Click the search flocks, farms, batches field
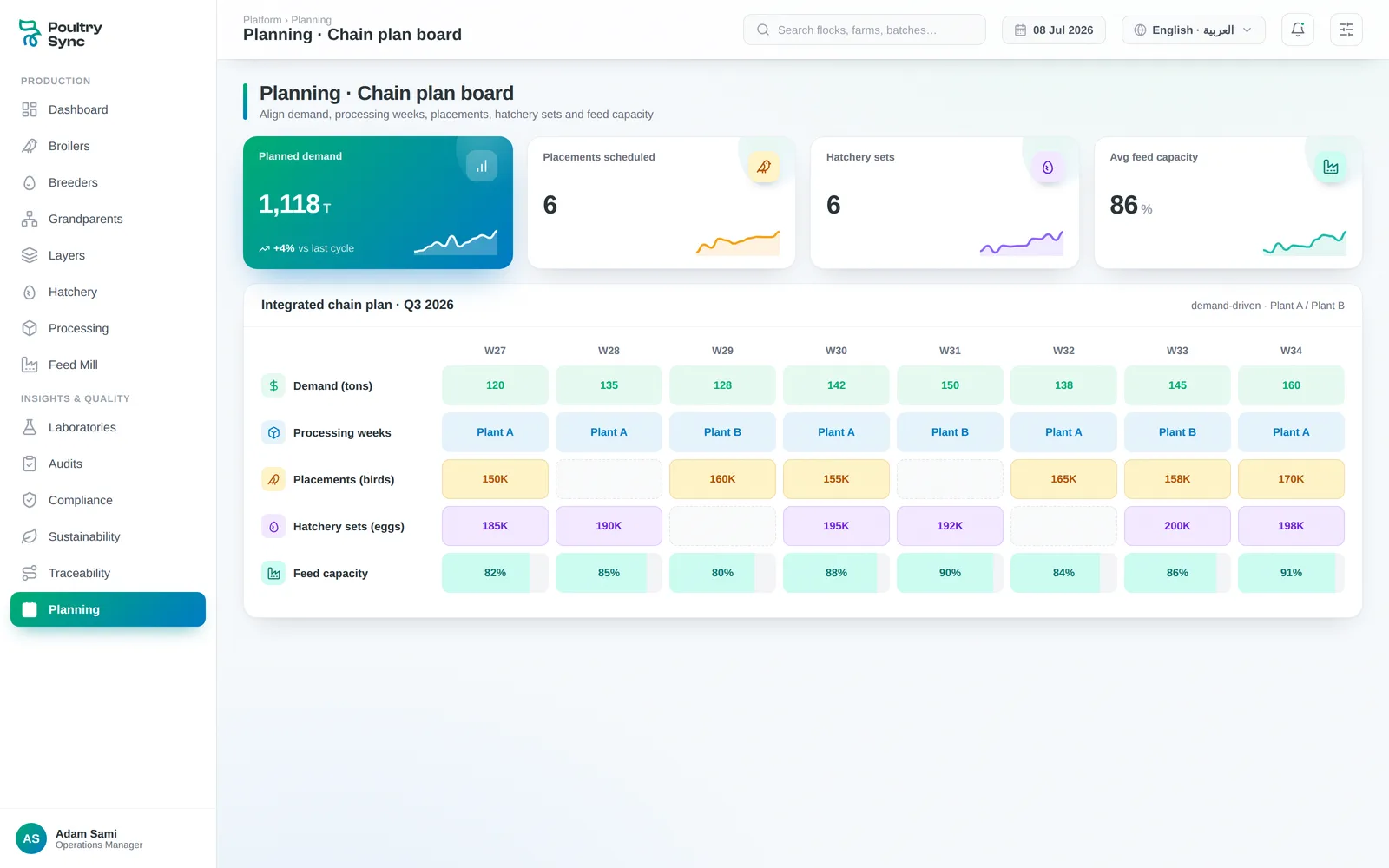 [865, 30]
